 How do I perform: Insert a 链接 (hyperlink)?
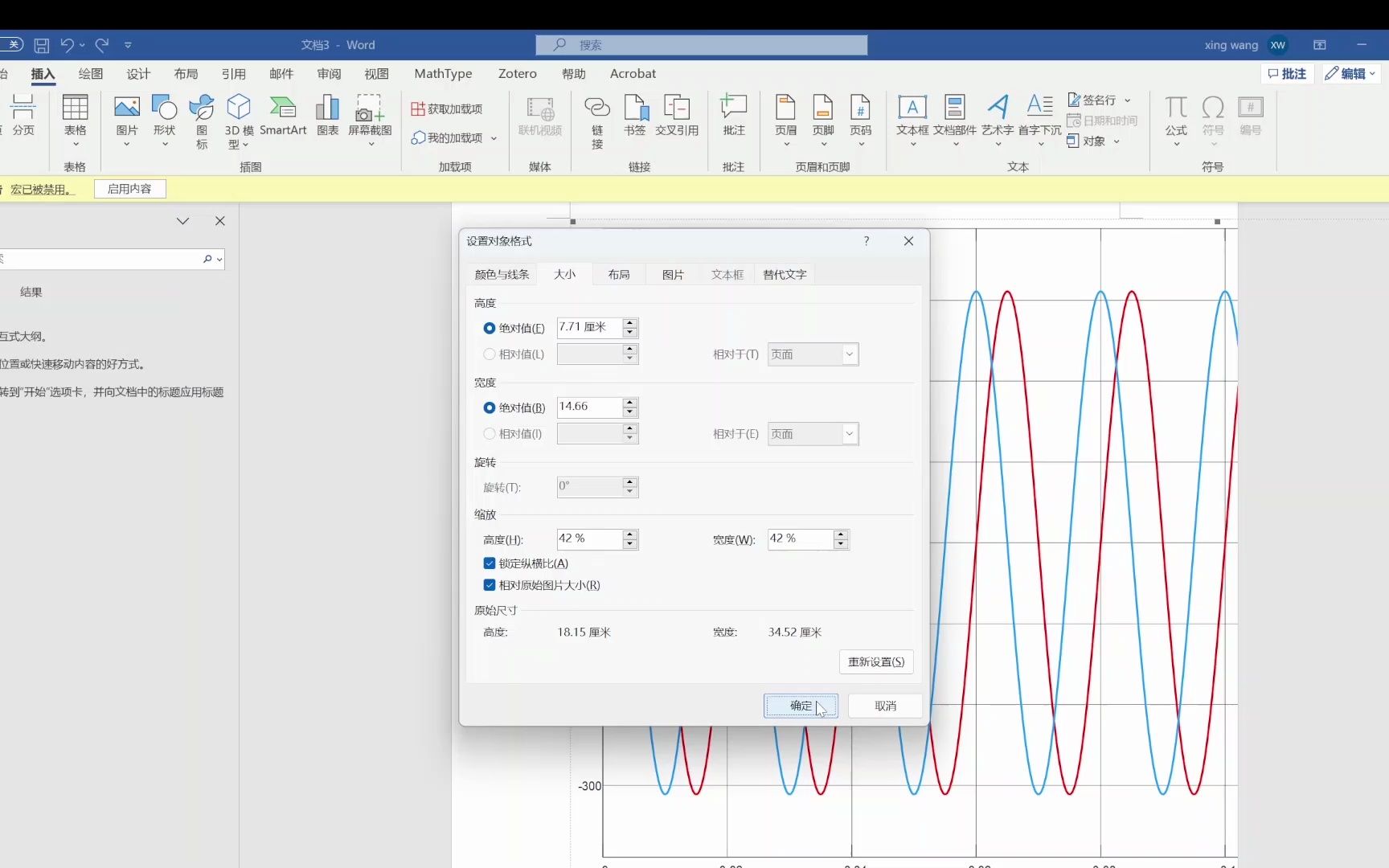coord(597,121)
